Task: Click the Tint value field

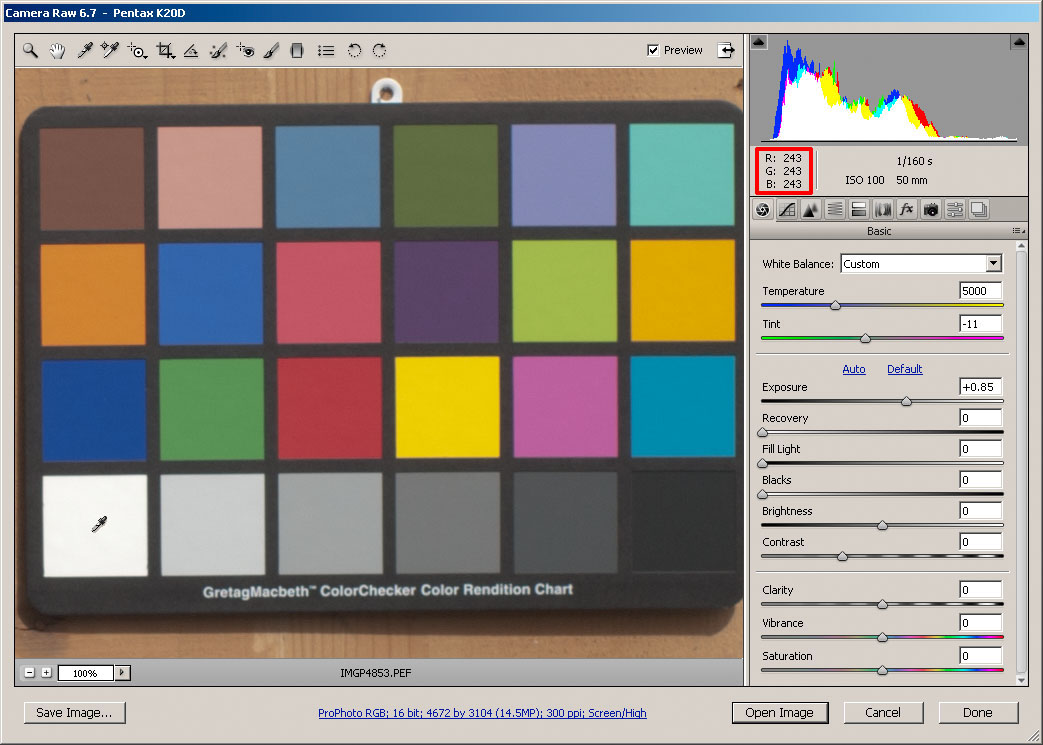Action: pos(980,324)
